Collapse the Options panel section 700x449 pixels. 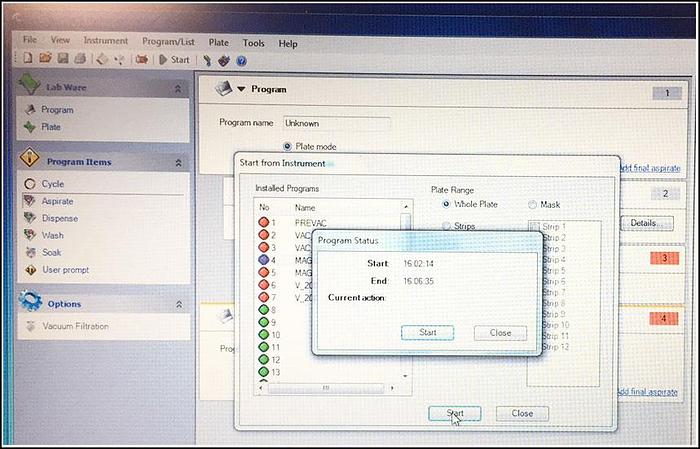click(x=178, y=304)
